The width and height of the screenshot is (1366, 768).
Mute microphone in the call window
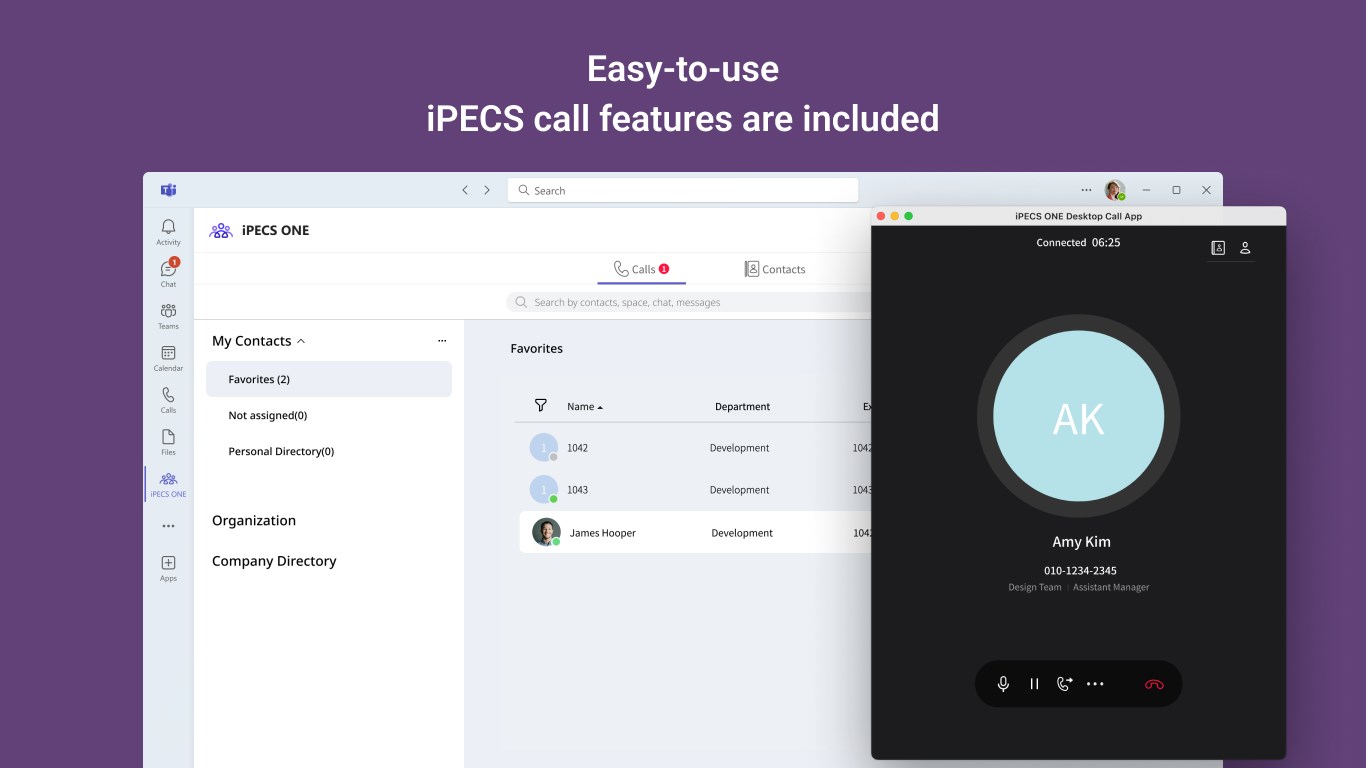pyautogui.click(x=1003, y=684)
